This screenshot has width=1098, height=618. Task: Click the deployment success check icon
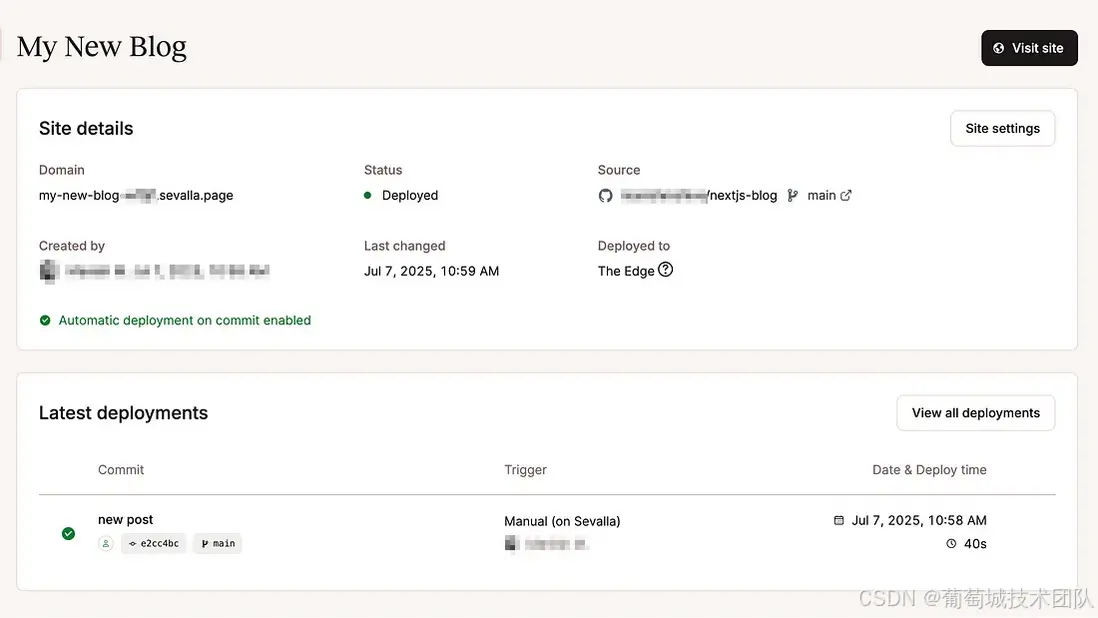coord(68,534)
